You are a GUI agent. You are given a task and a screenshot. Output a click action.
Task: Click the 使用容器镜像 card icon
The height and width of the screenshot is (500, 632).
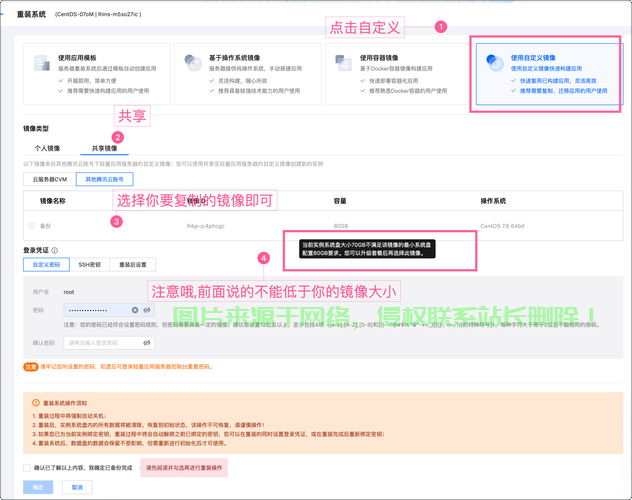coord(344,63)
